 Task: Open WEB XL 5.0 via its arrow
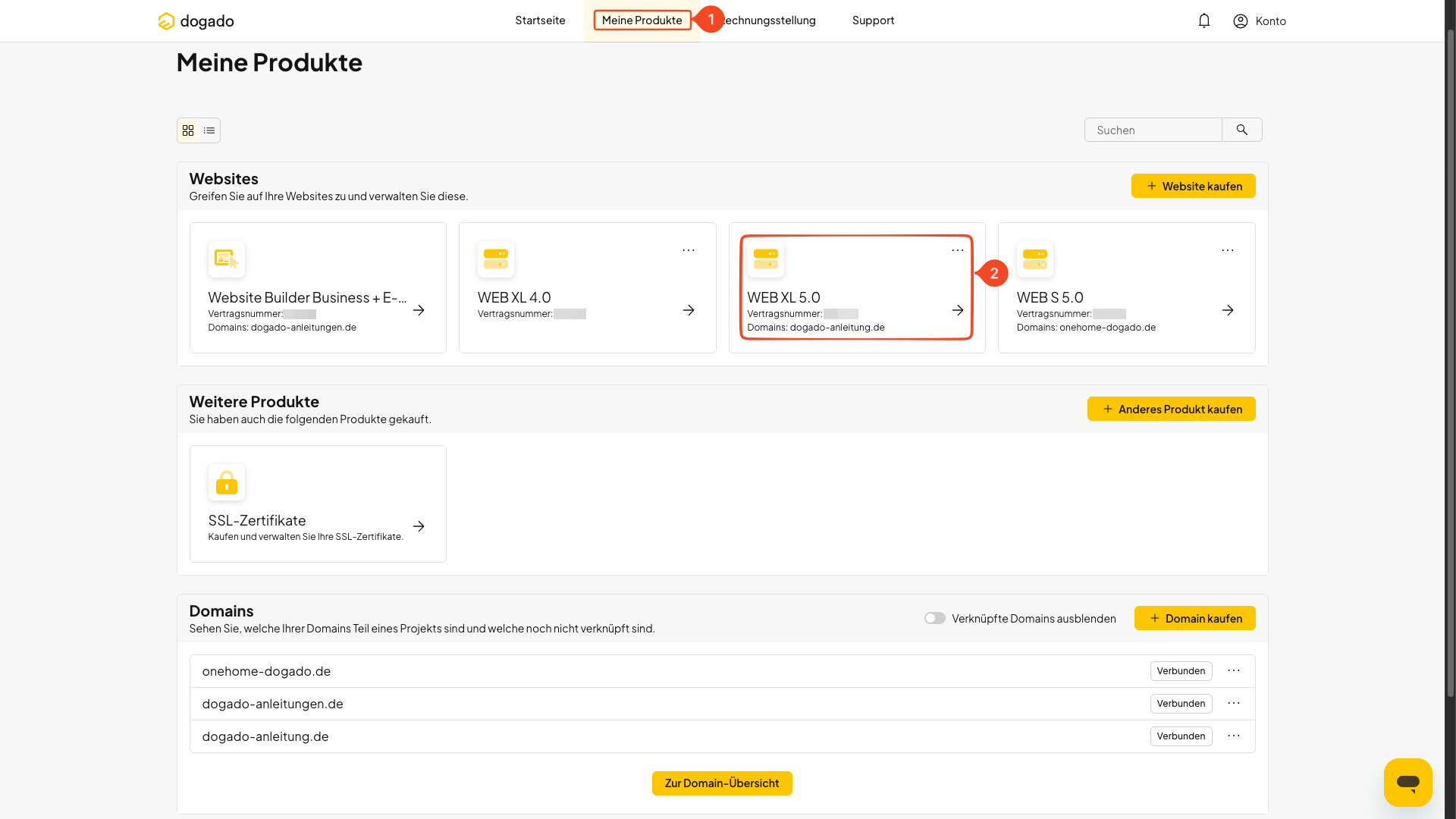click(x=958, y=310)
